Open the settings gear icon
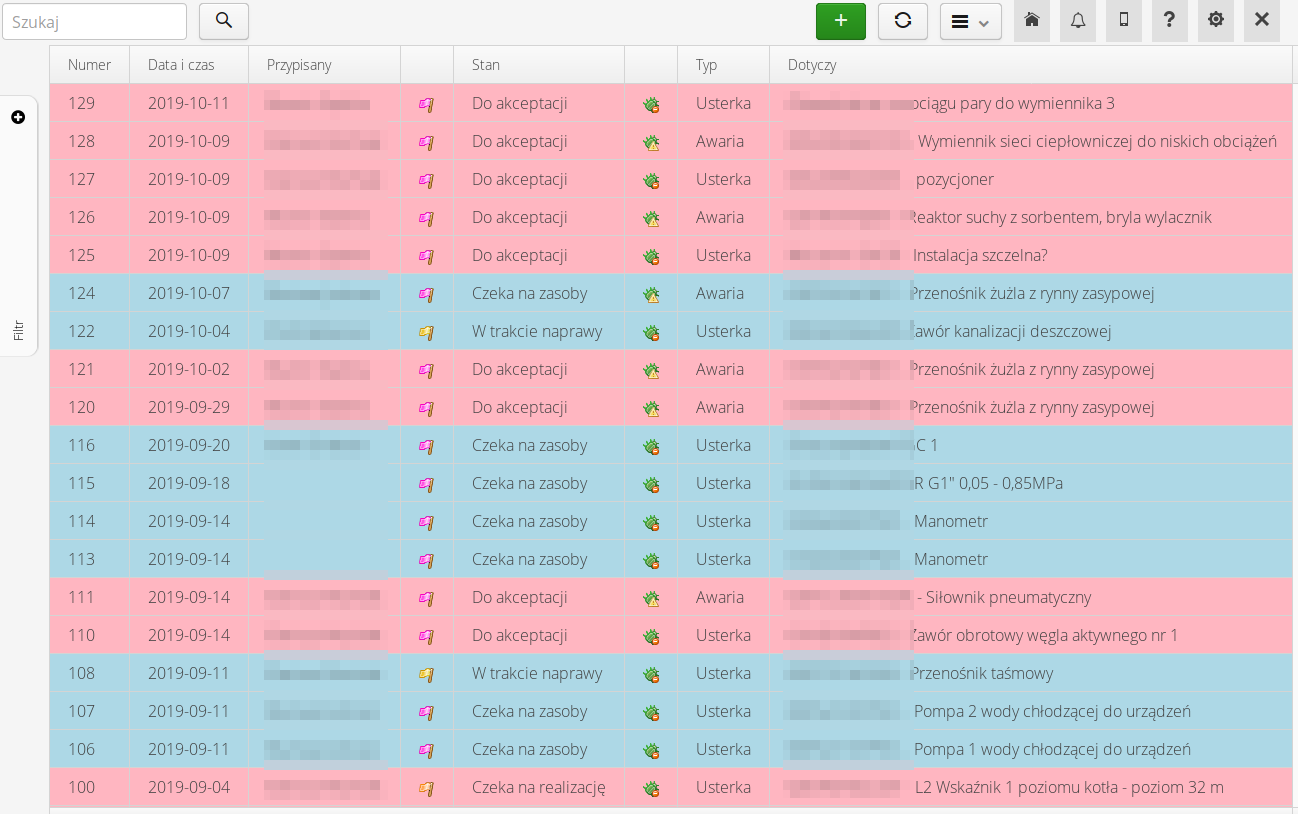 tap(1216, 20)
